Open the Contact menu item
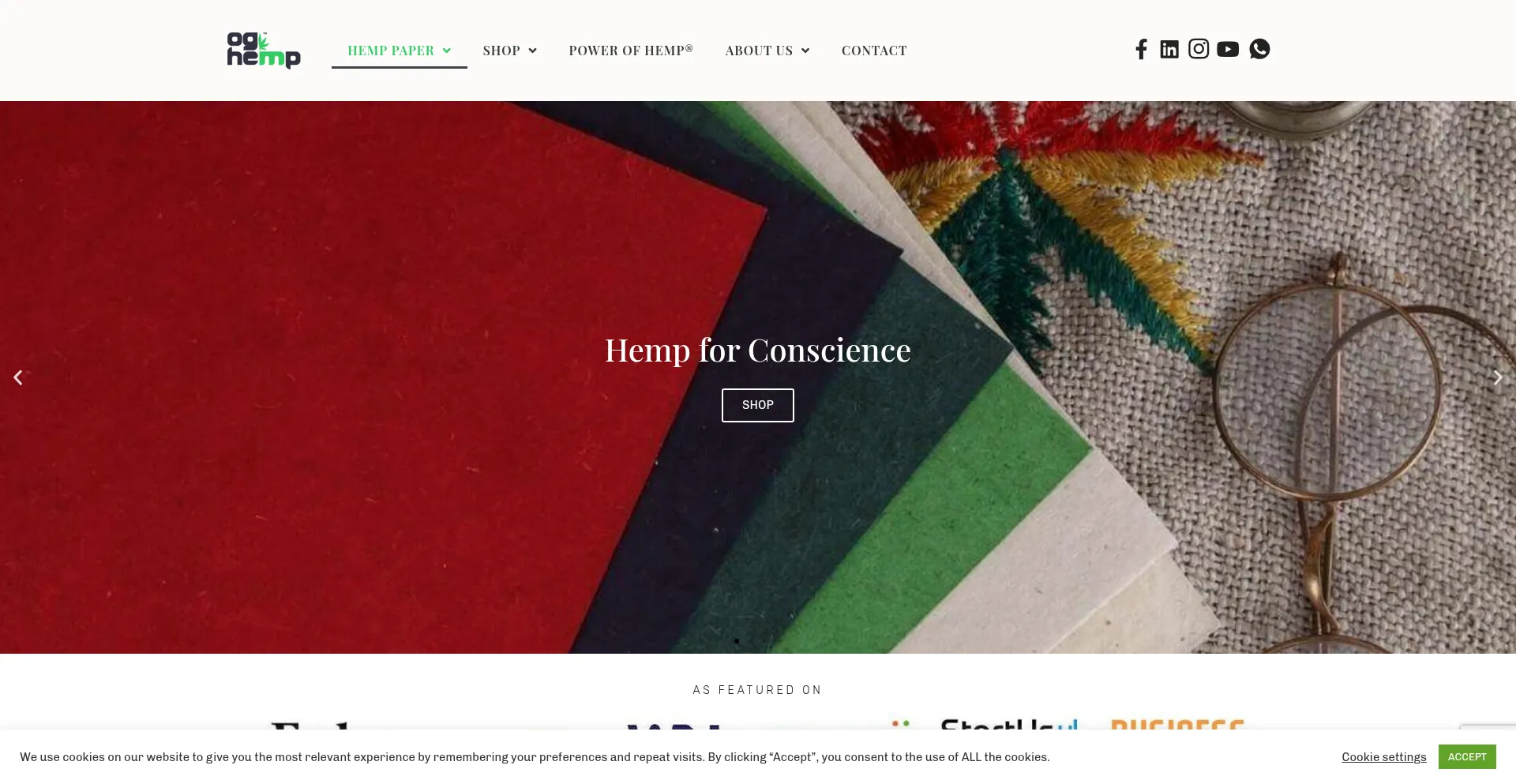 (874, 51)
